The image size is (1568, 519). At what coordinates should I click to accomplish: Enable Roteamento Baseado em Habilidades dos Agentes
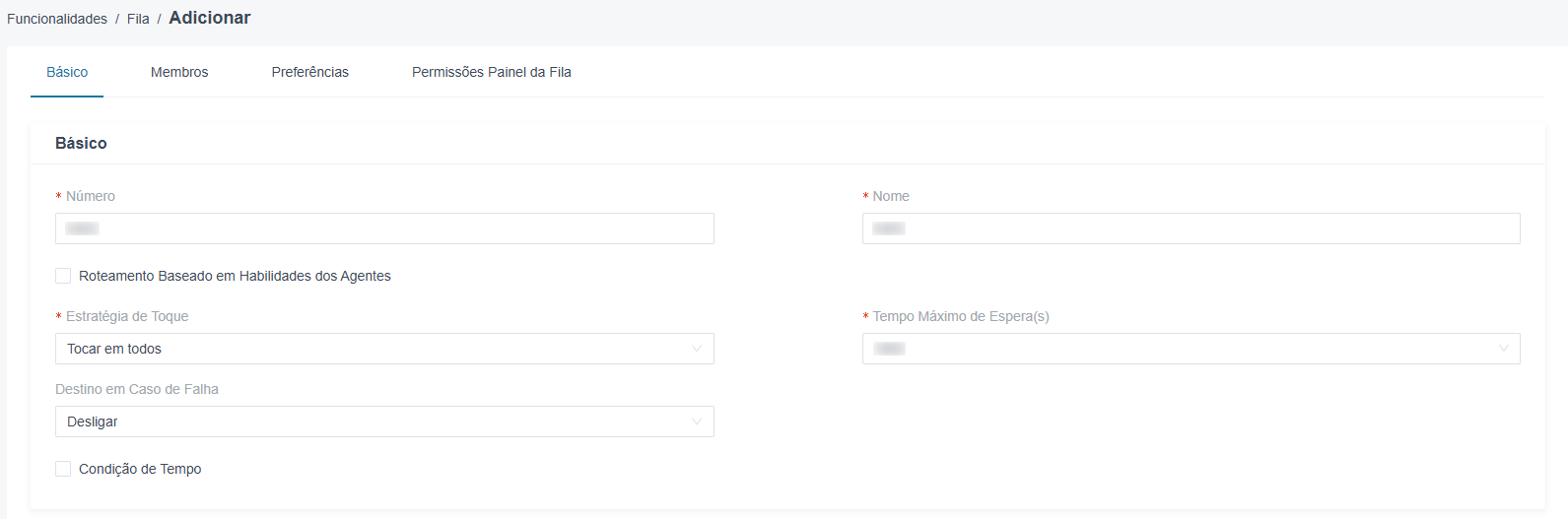click(63, 276)
